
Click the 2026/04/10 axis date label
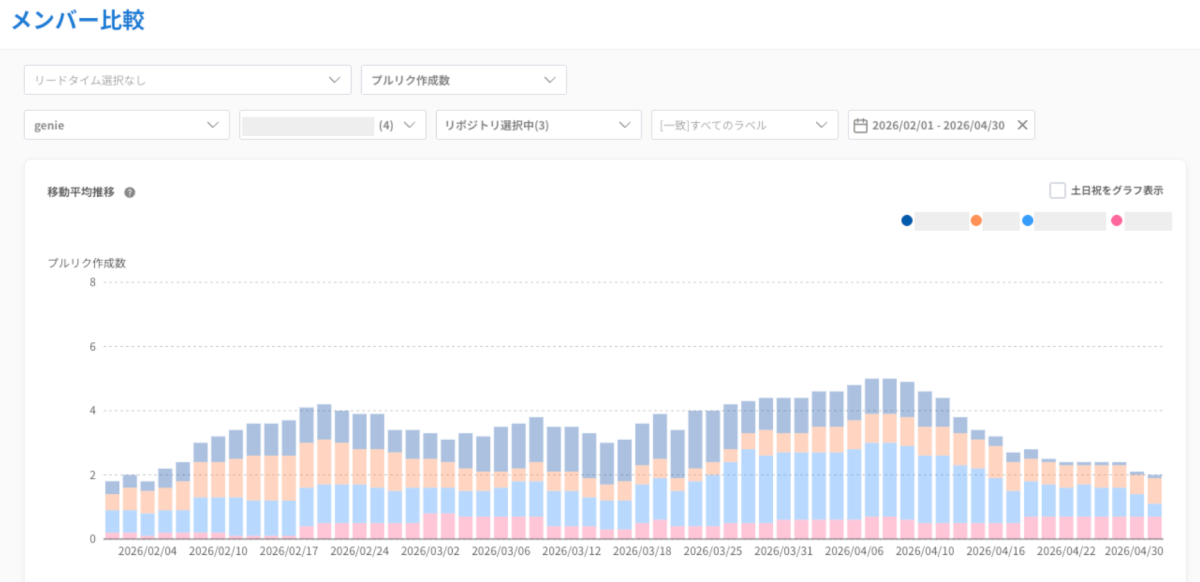tap(926, 551)
